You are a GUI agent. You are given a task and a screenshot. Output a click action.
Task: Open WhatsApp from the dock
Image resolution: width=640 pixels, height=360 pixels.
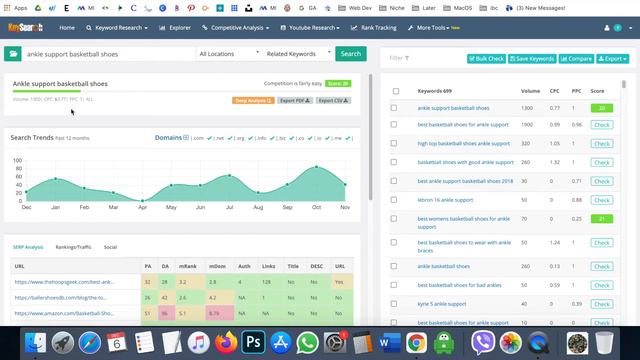pos(307,342)
